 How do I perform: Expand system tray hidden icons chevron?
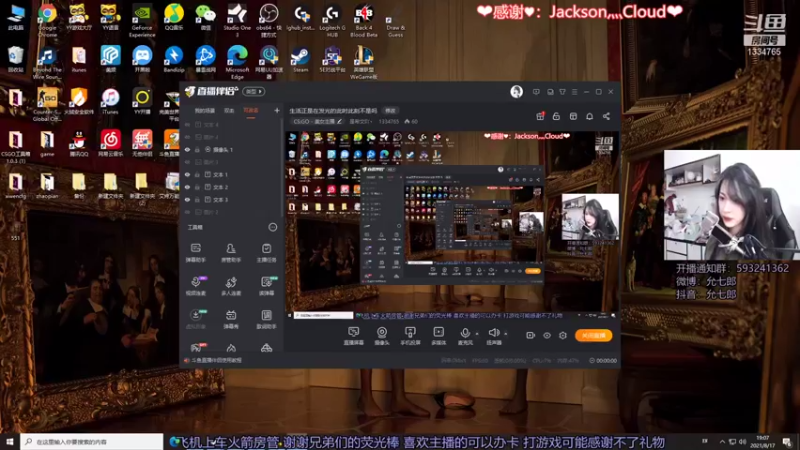[722, 441]
